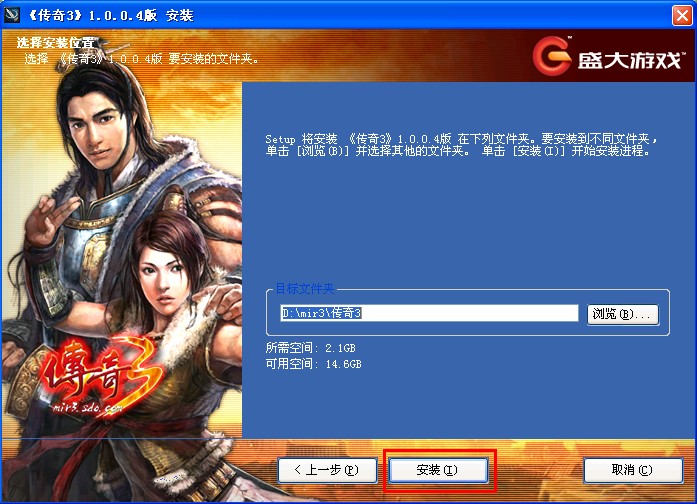Viewport: 697px width, 504px height.
Task: Click the 傳奇3 game logo artwork
Action: pos(103,375)
